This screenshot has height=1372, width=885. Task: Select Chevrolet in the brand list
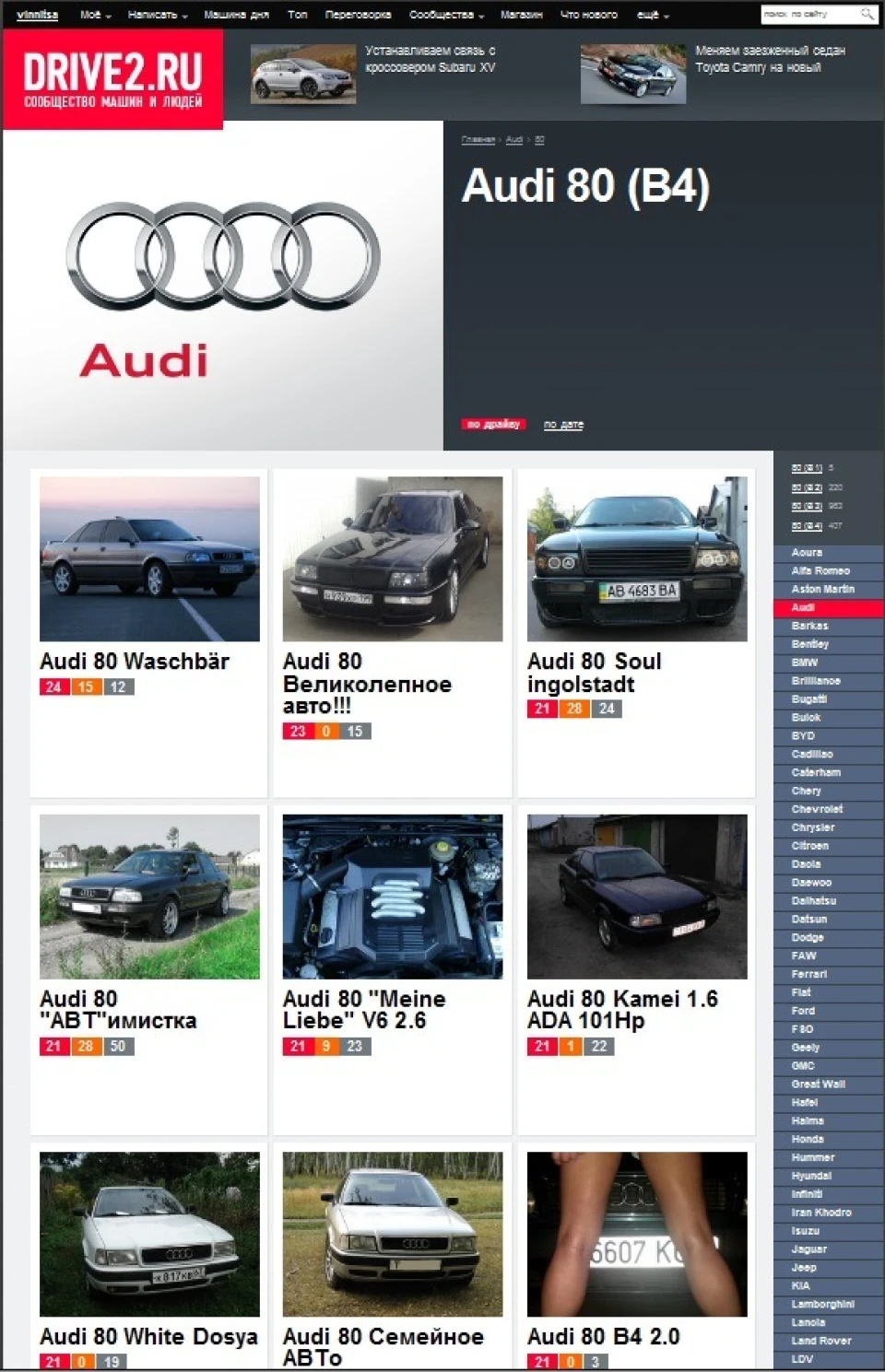pos(829,809)
